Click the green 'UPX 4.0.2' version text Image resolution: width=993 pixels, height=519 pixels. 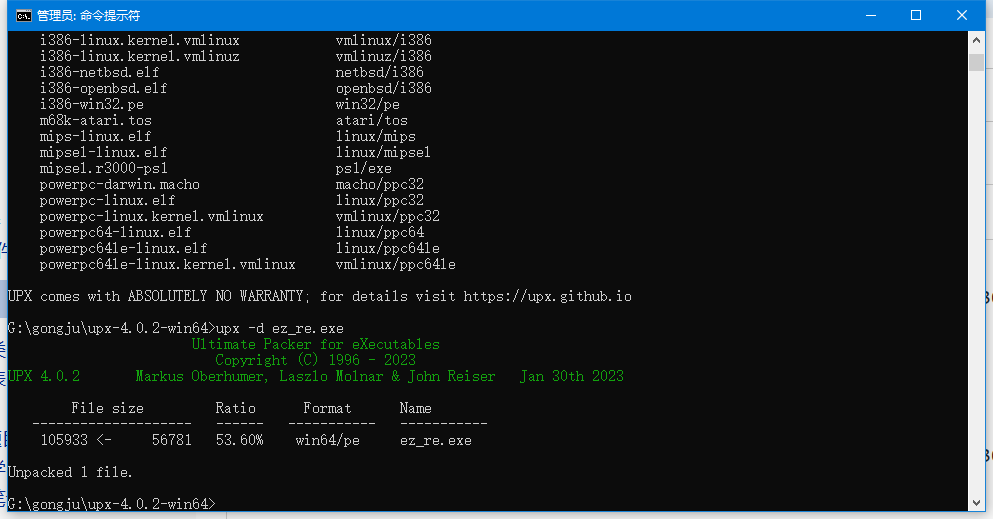point(44,376)
